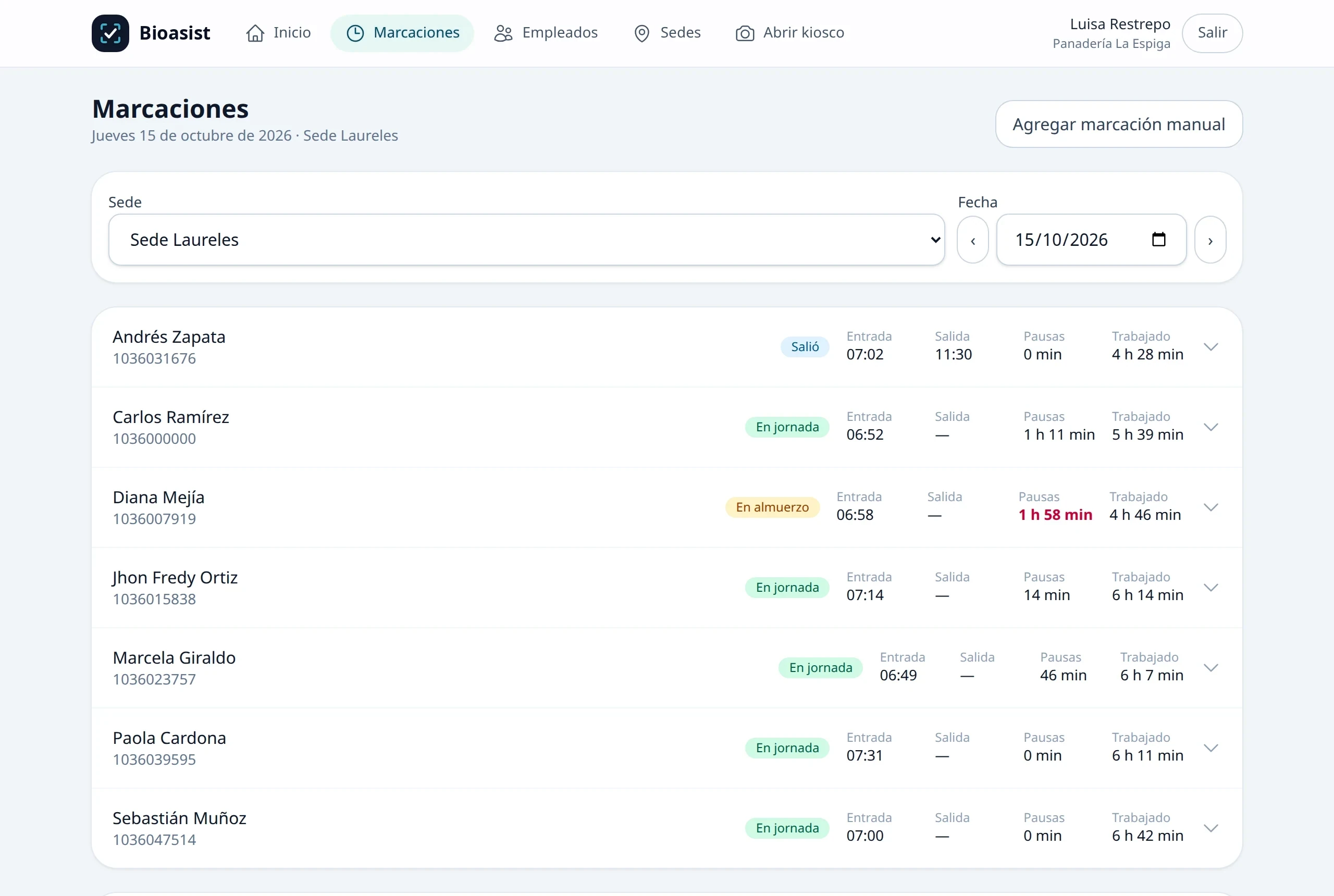Click Marcela Giraldo's 06:49 entry time
This screenshot has height=896, width=1334.
898,676
